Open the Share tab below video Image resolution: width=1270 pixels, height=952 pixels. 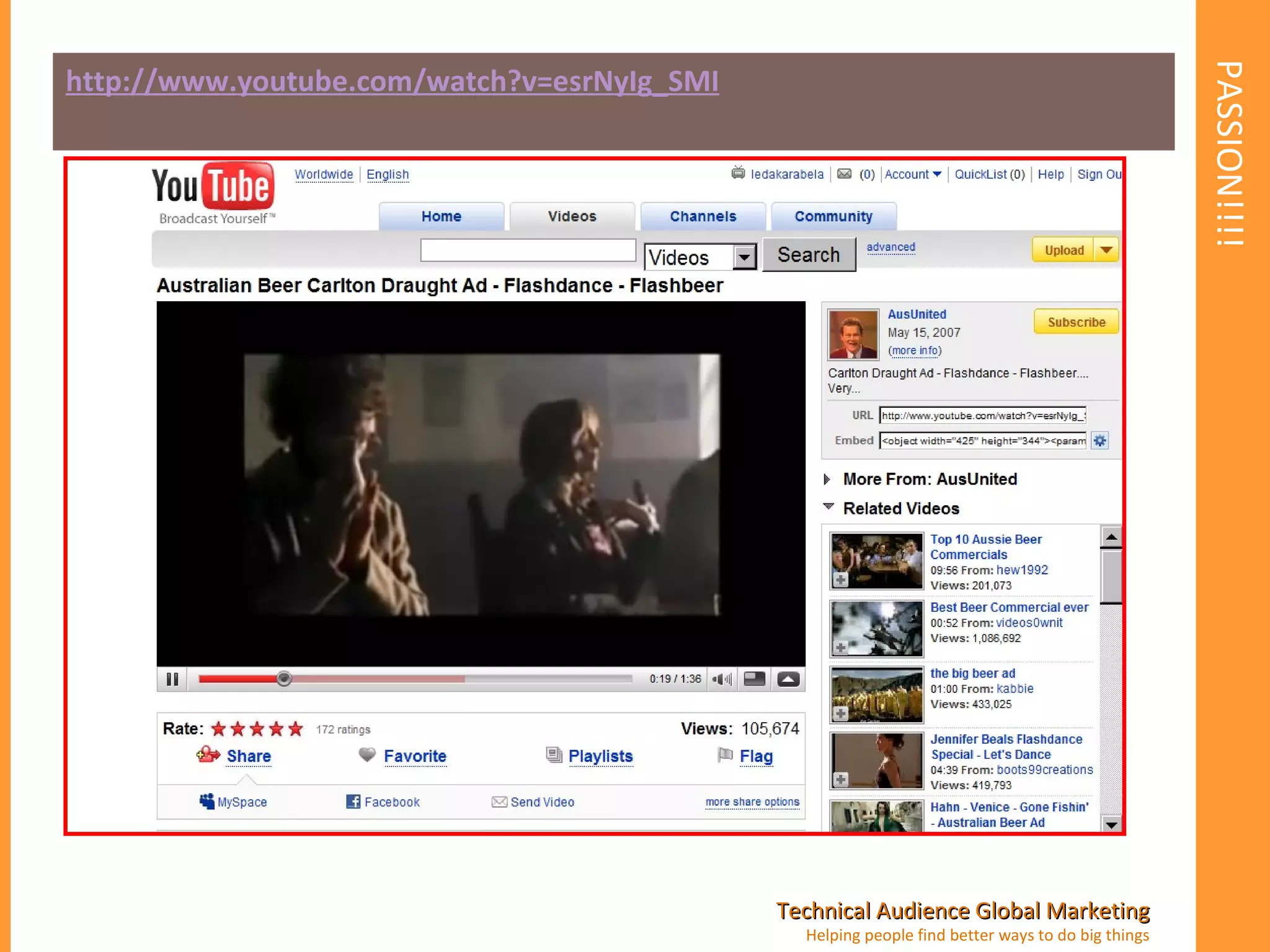coord(249,756)
